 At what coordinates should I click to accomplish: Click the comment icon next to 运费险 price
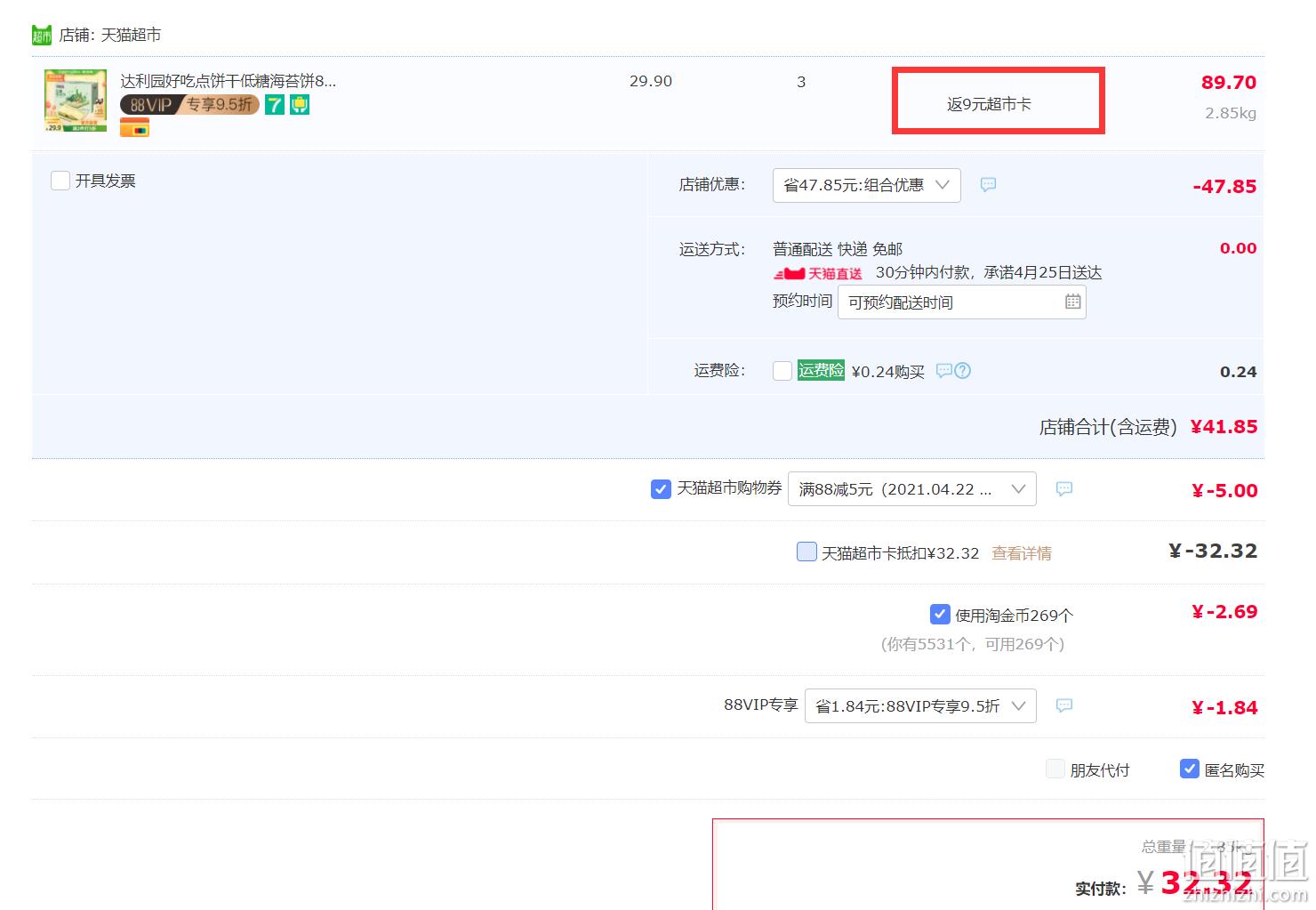click(943, 370)
